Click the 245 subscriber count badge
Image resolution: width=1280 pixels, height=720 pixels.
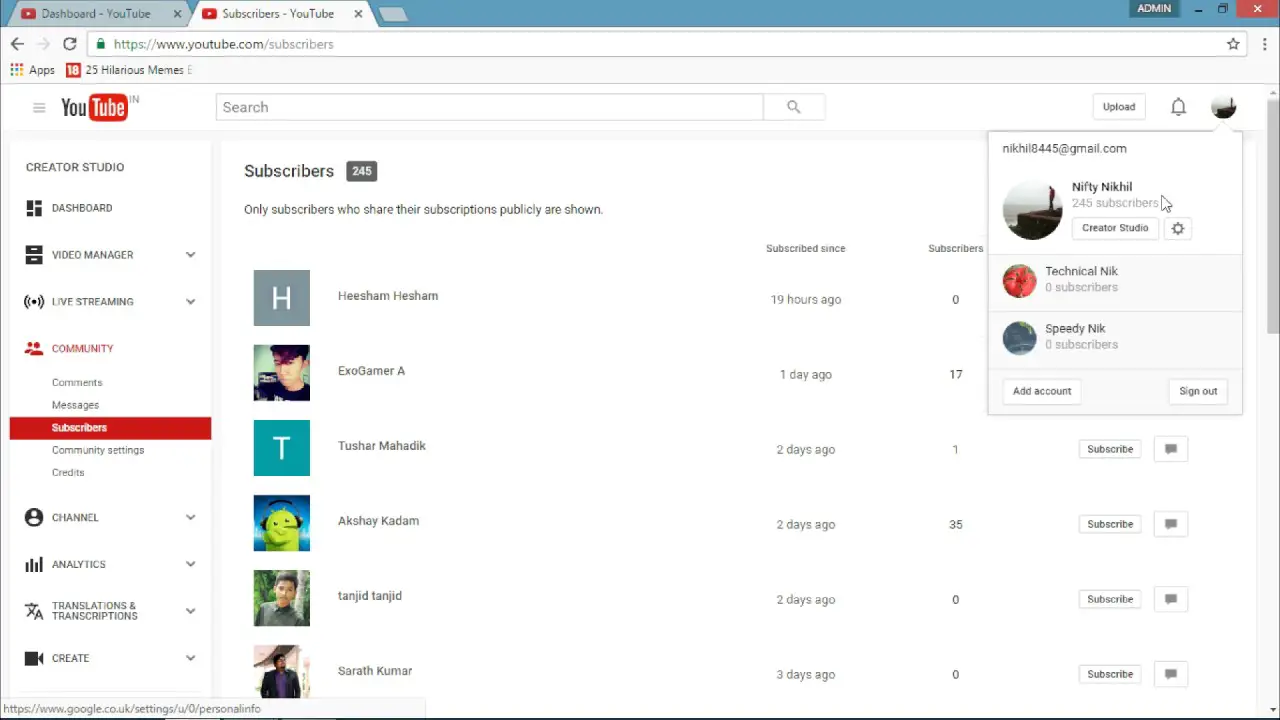pyautogui.click(x=361, y=171)
